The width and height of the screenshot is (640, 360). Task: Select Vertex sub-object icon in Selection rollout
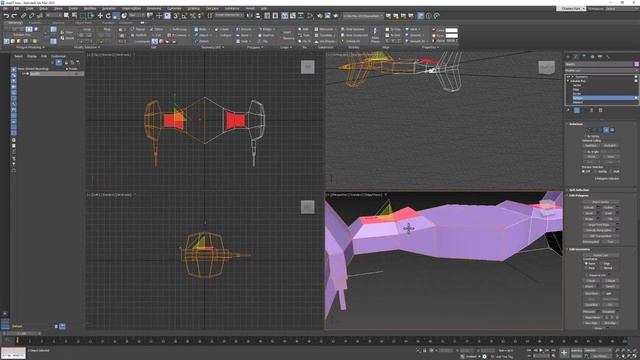click(588, 130)
